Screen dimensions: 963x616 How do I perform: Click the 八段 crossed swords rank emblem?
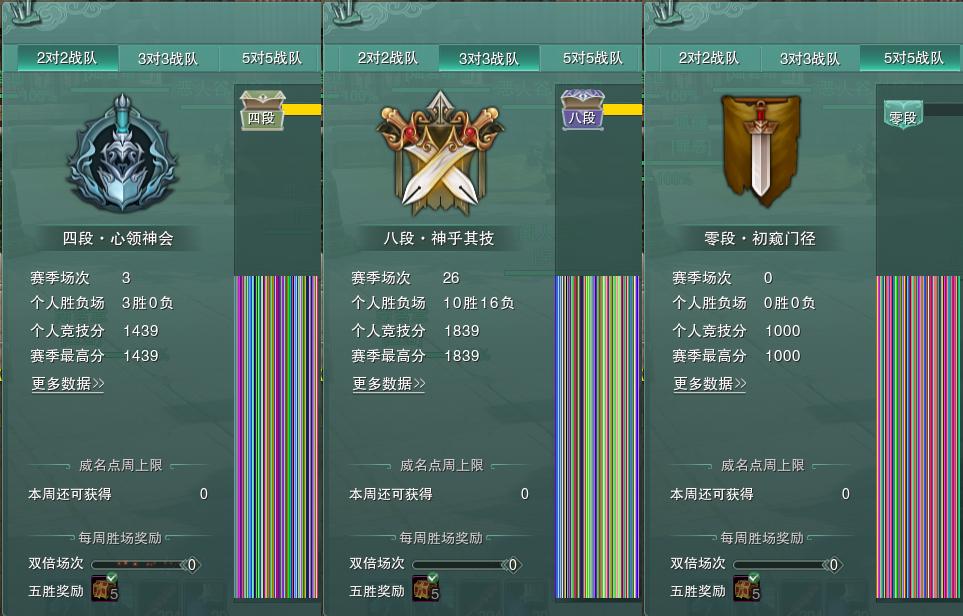click(440, 154)
